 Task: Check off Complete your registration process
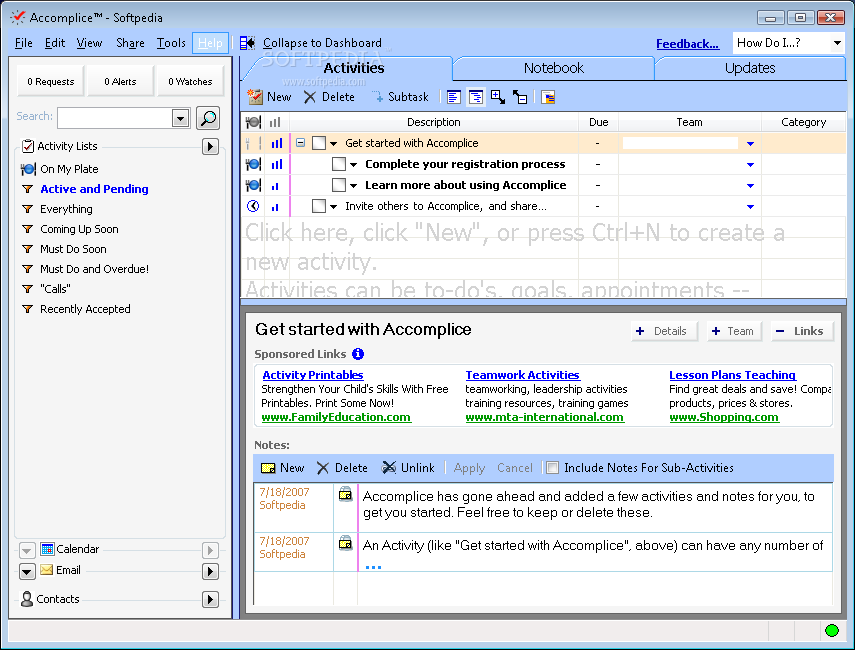tap(339, 164)
